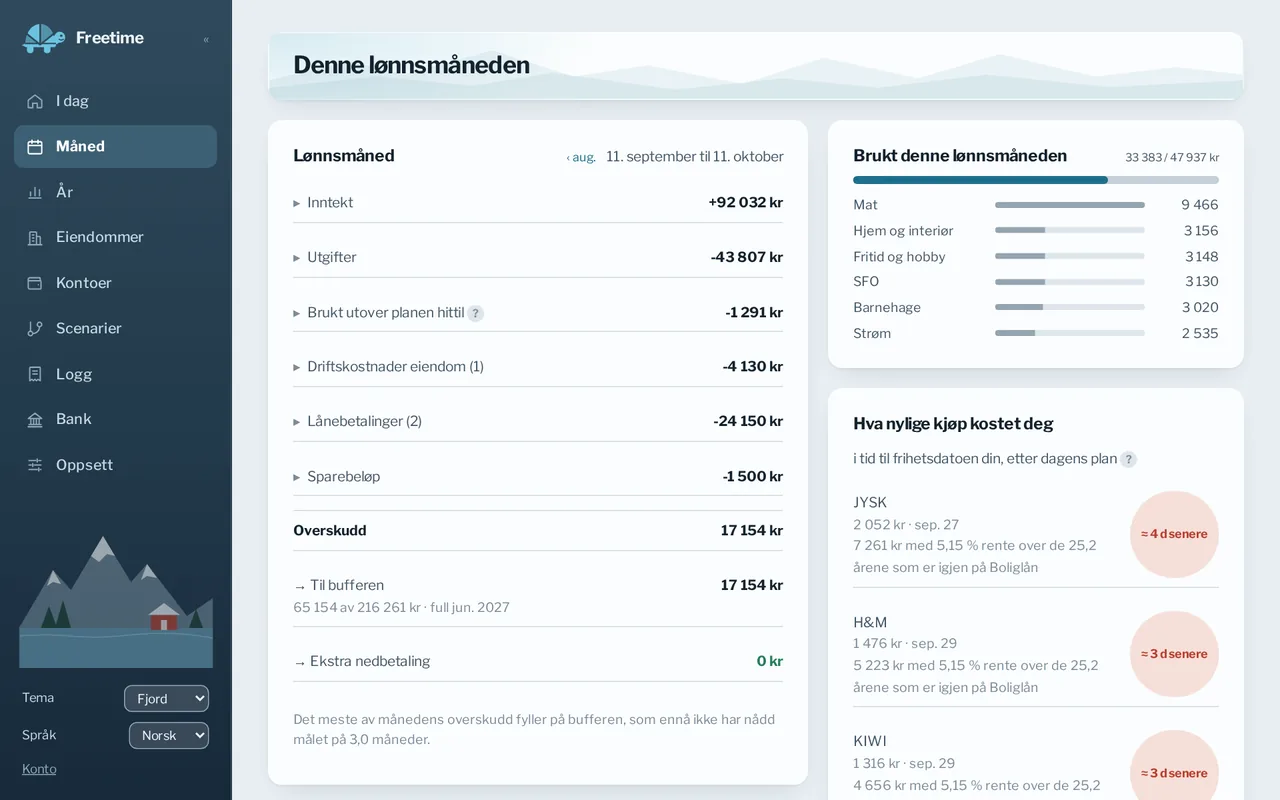This screenshot has height=800, width=1280.
Task: Open the I dag page
Action: (115, 101)
